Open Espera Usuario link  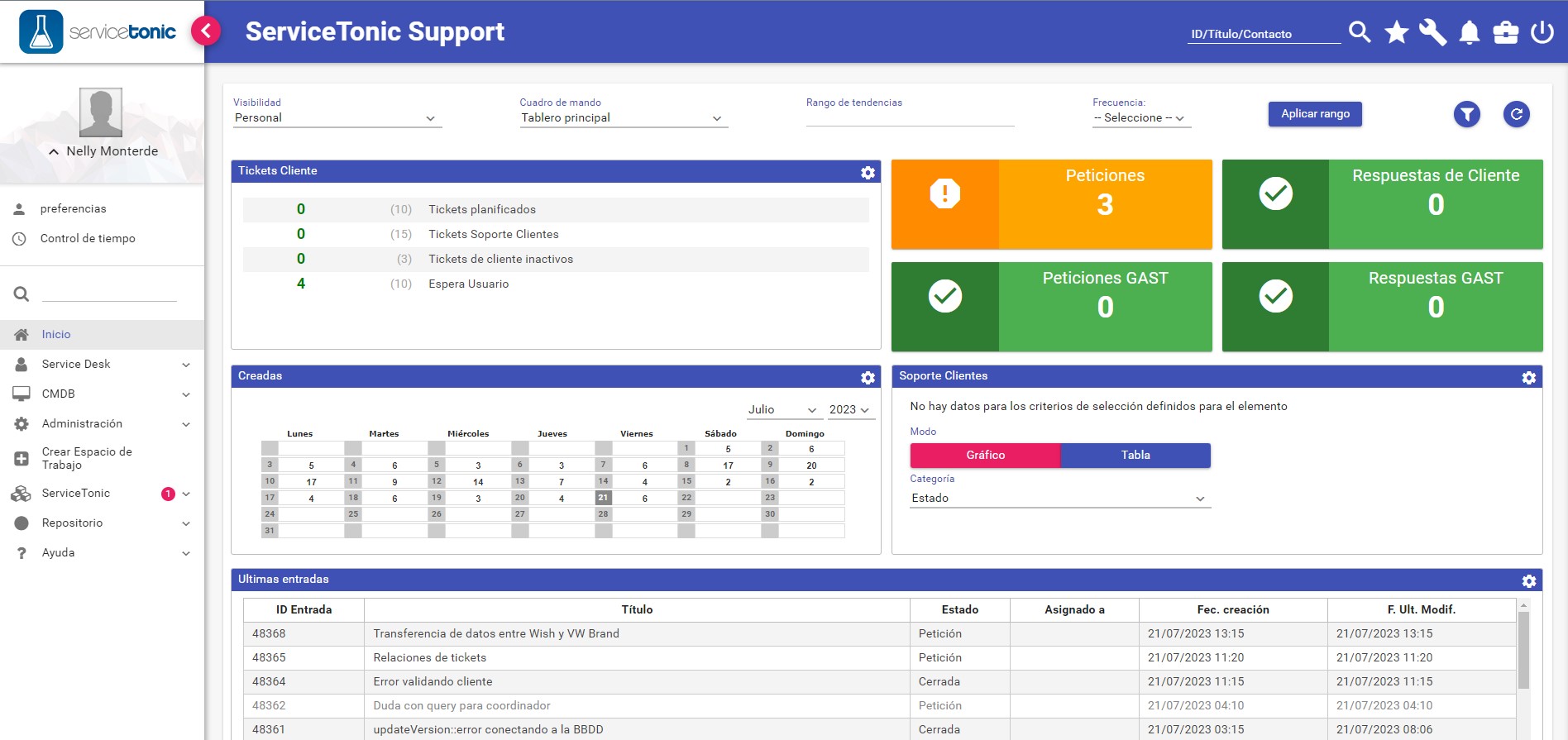click(469, 284)
